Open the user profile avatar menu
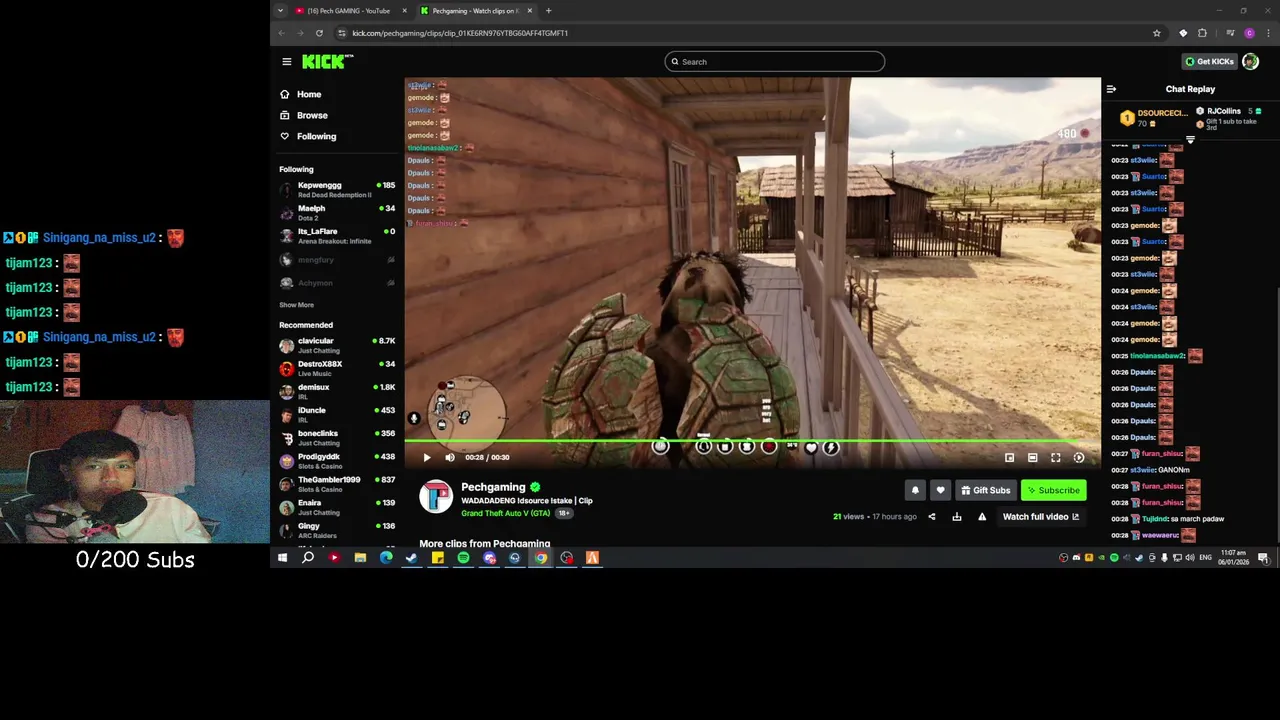Screen dimensions: 1280x720 pos(1250,62)
